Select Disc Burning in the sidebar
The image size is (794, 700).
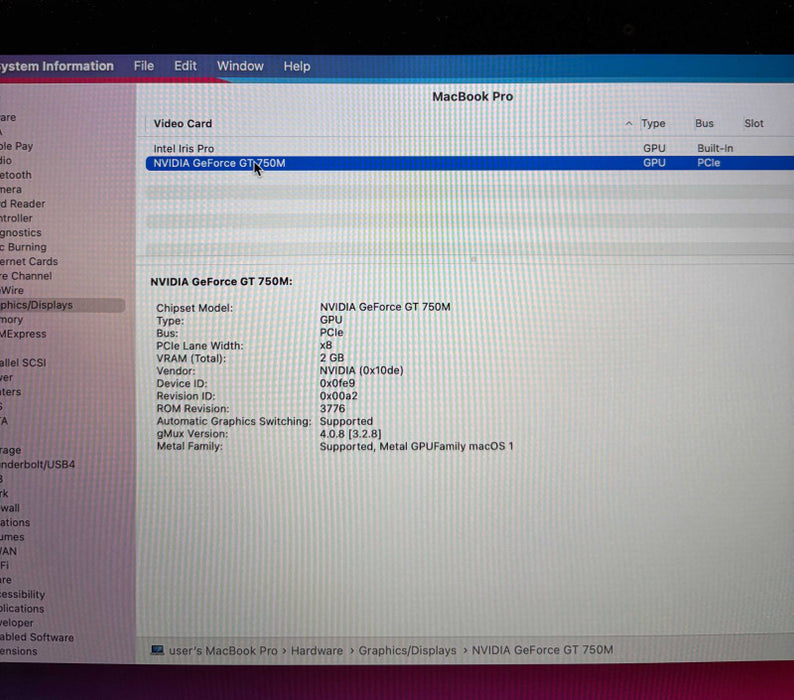[23, 247]
